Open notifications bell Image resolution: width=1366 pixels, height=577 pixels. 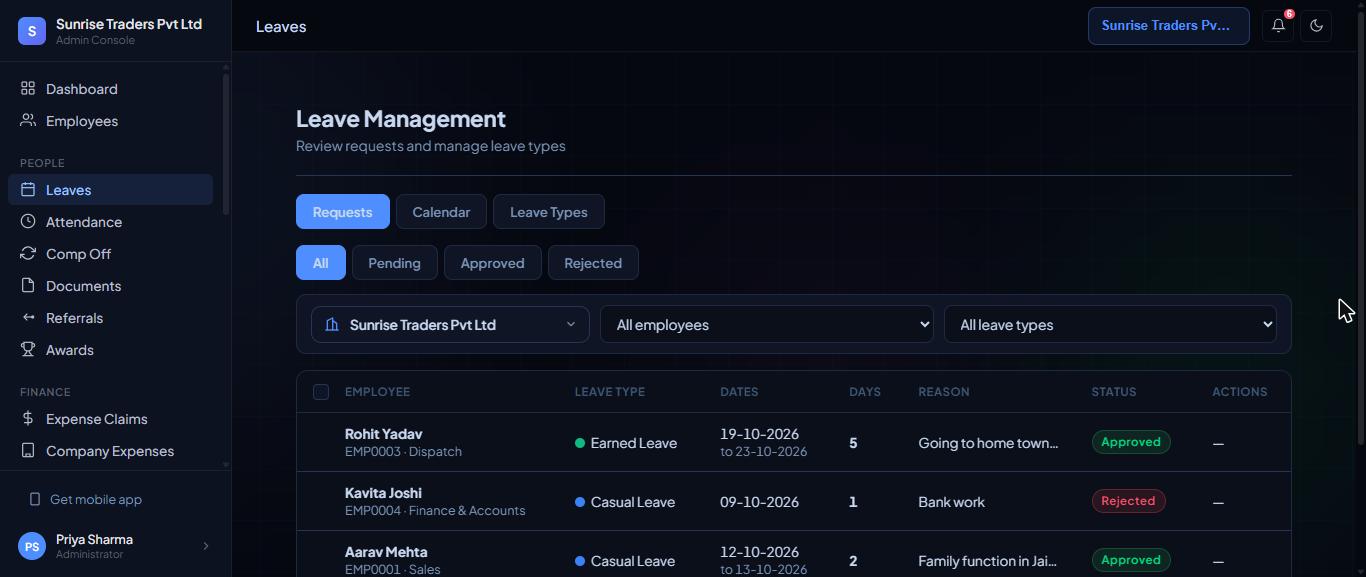click(x=1278, y=26)
